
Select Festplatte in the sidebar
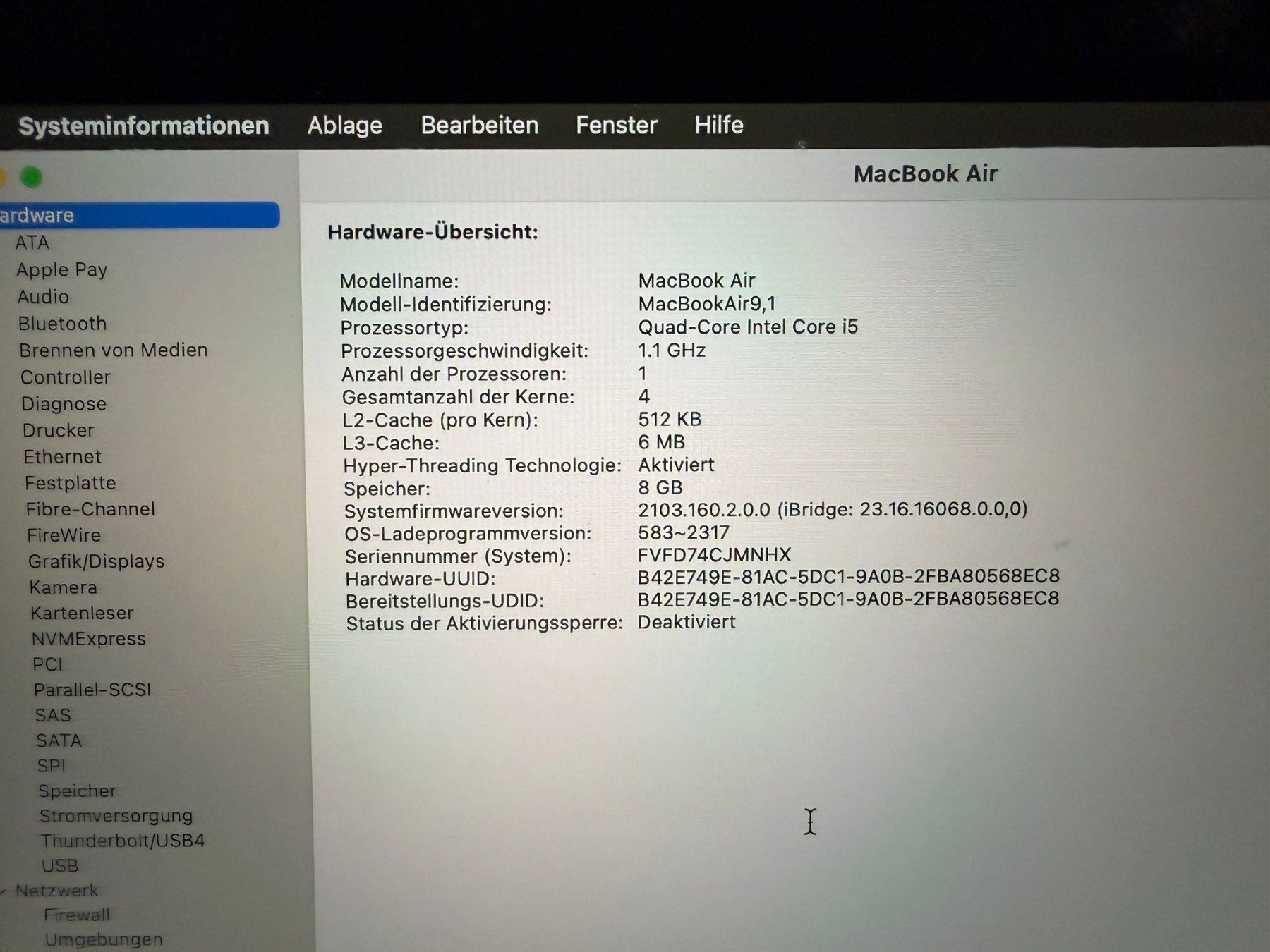[71, 483]
